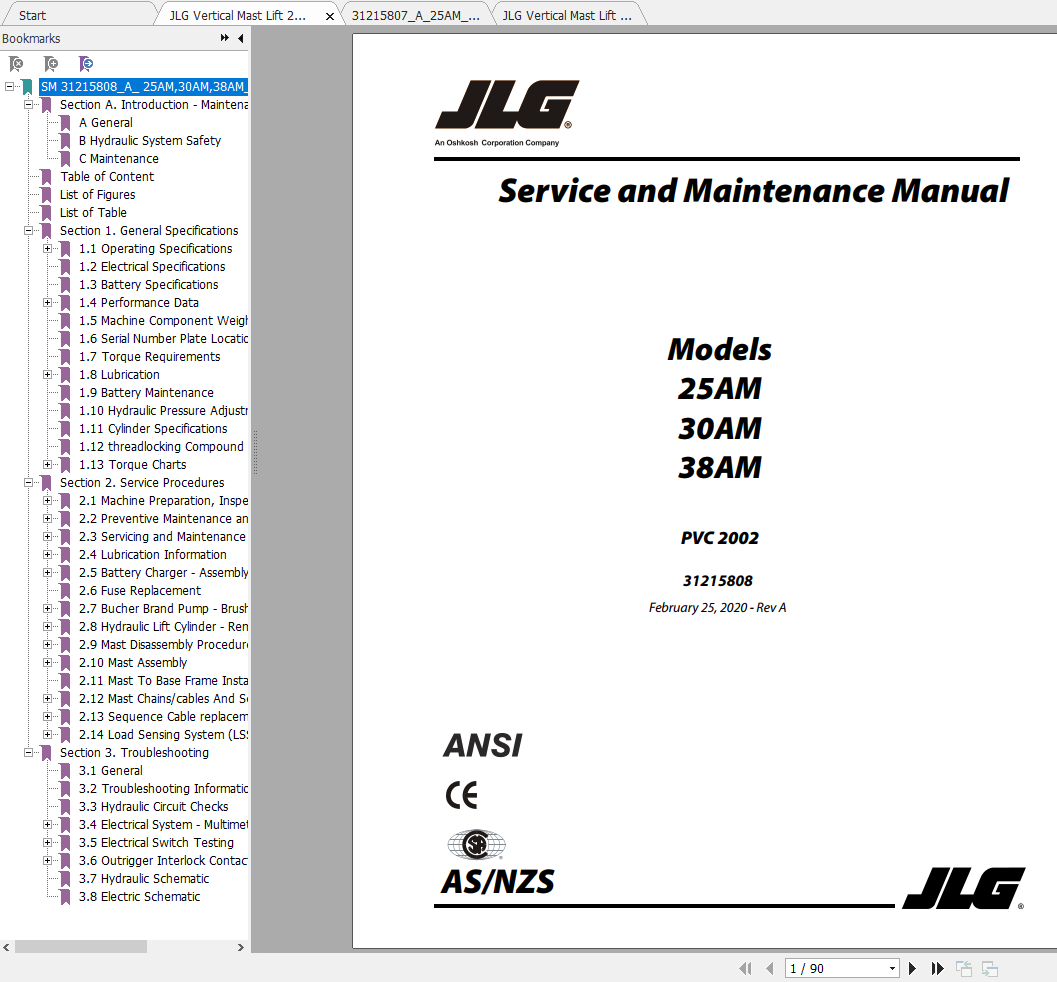
Task: Expand all bookmarks with the double-arrow icon
Action: pyautogui.click(x=224, y=38)
